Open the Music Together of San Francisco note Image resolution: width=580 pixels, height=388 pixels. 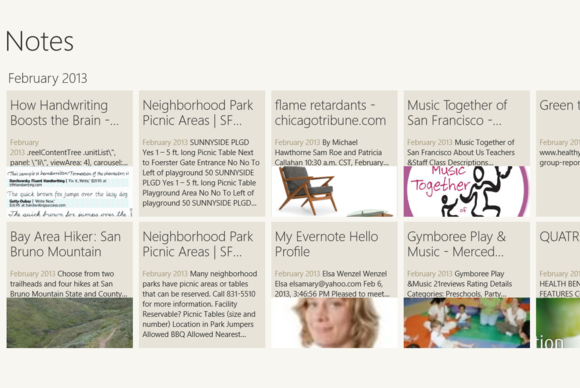(467, 153)
